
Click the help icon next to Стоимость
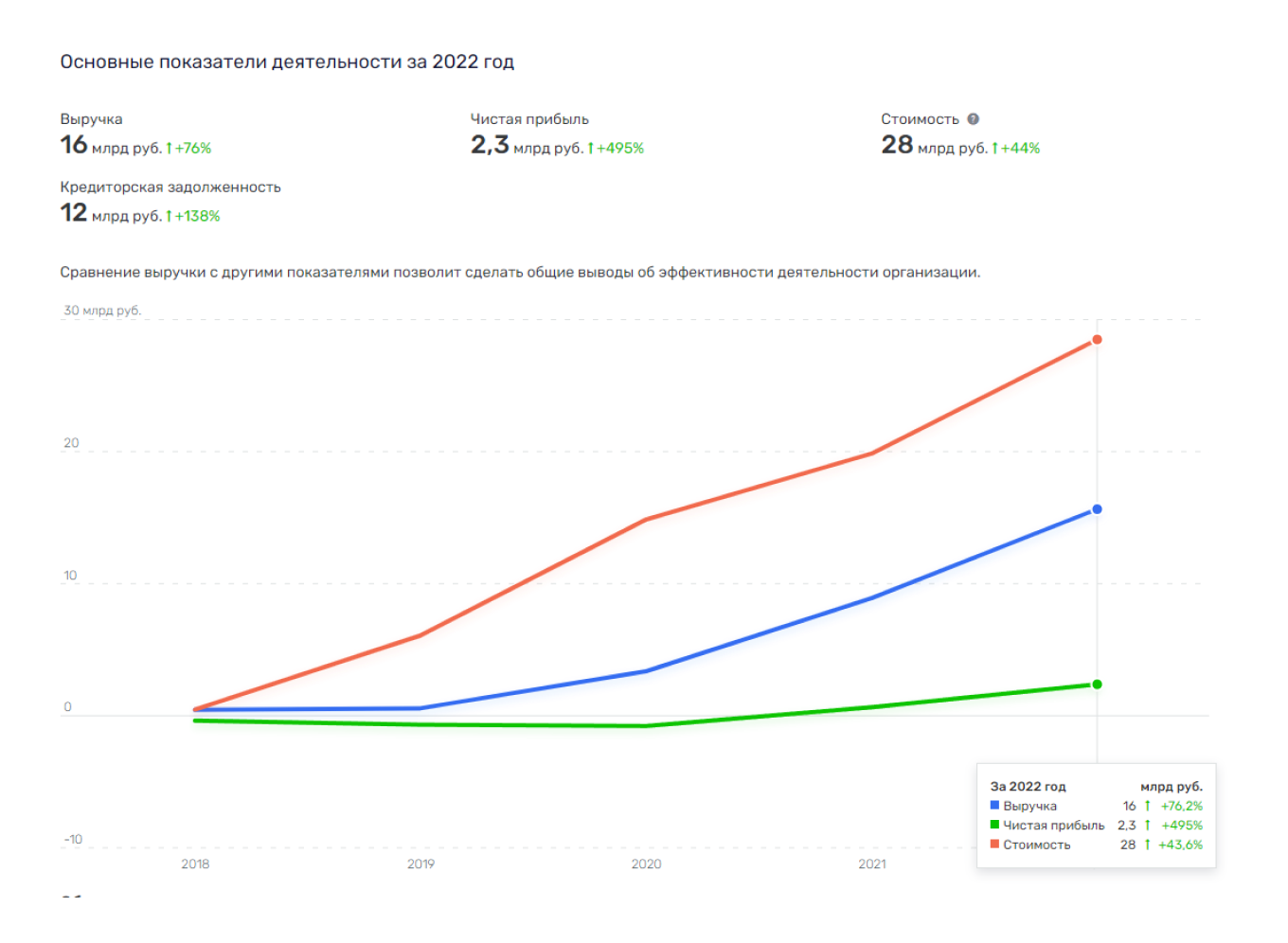(973, 119)
